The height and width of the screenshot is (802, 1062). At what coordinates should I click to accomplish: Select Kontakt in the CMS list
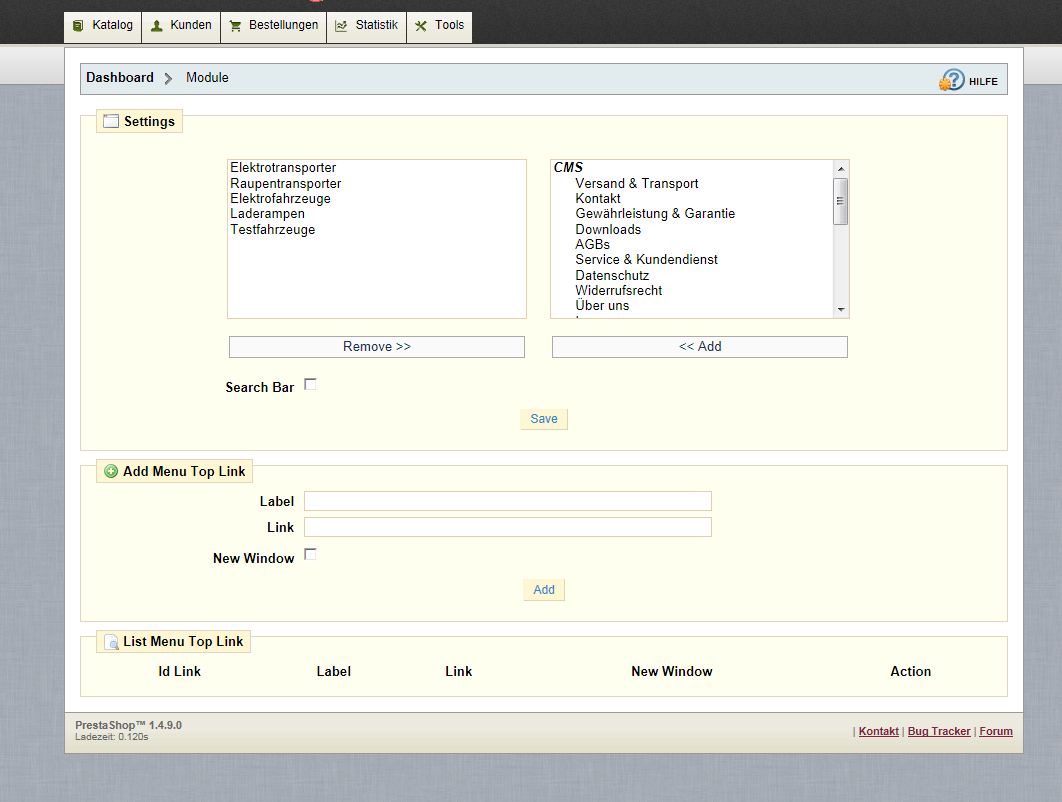pyautogui.click(x=598, y=199)
